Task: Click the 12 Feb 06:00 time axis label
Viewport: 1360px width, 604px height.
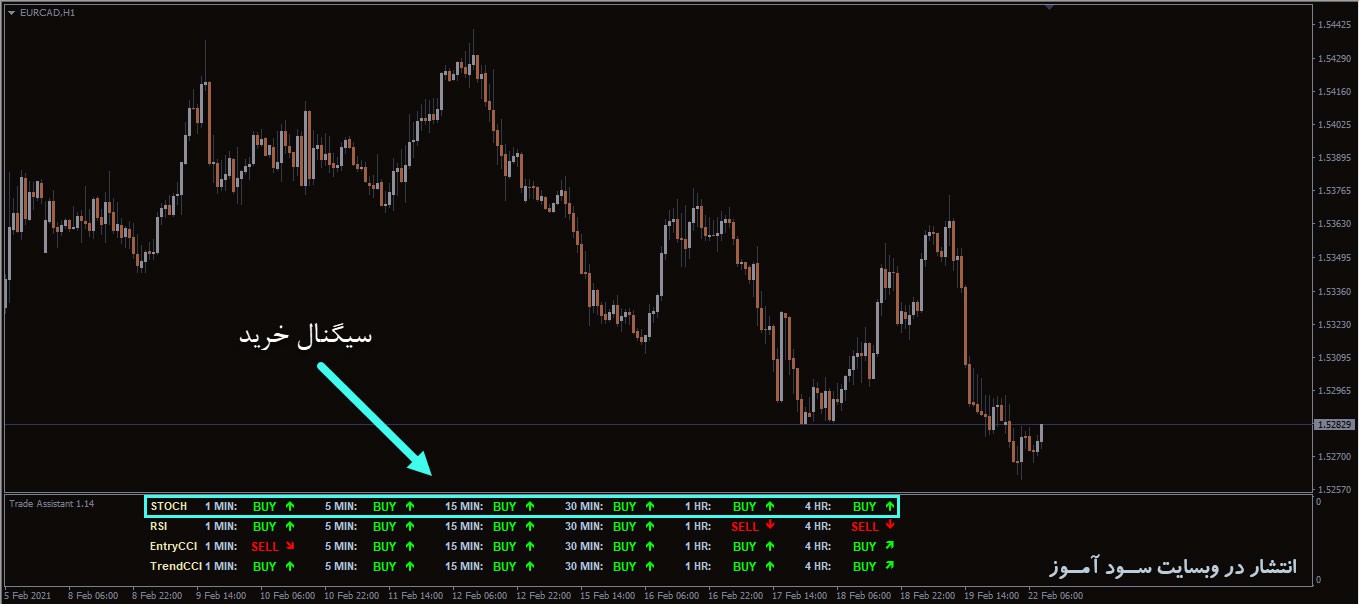Action: tap(481, 595)
